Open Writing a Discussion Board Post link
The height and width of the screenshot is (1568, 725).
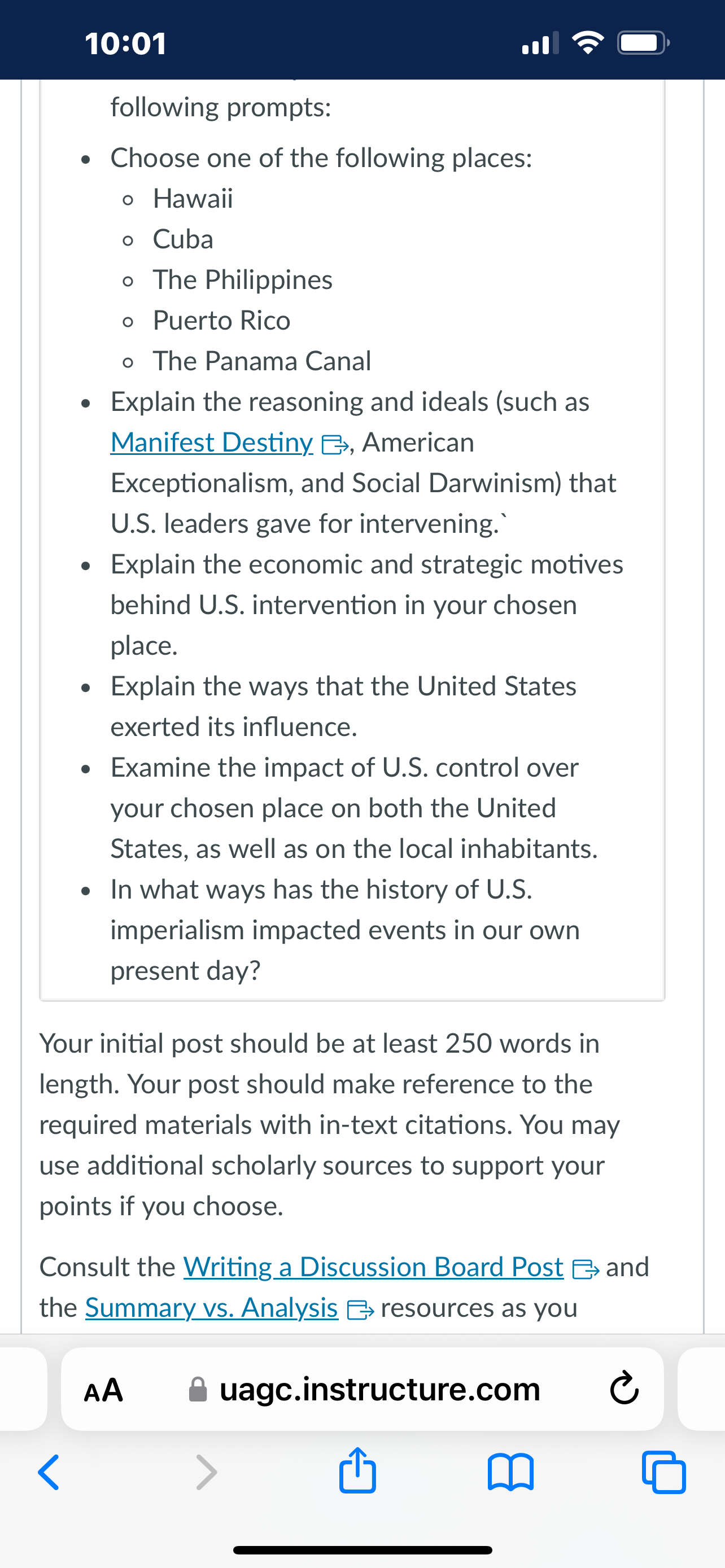373,1267
